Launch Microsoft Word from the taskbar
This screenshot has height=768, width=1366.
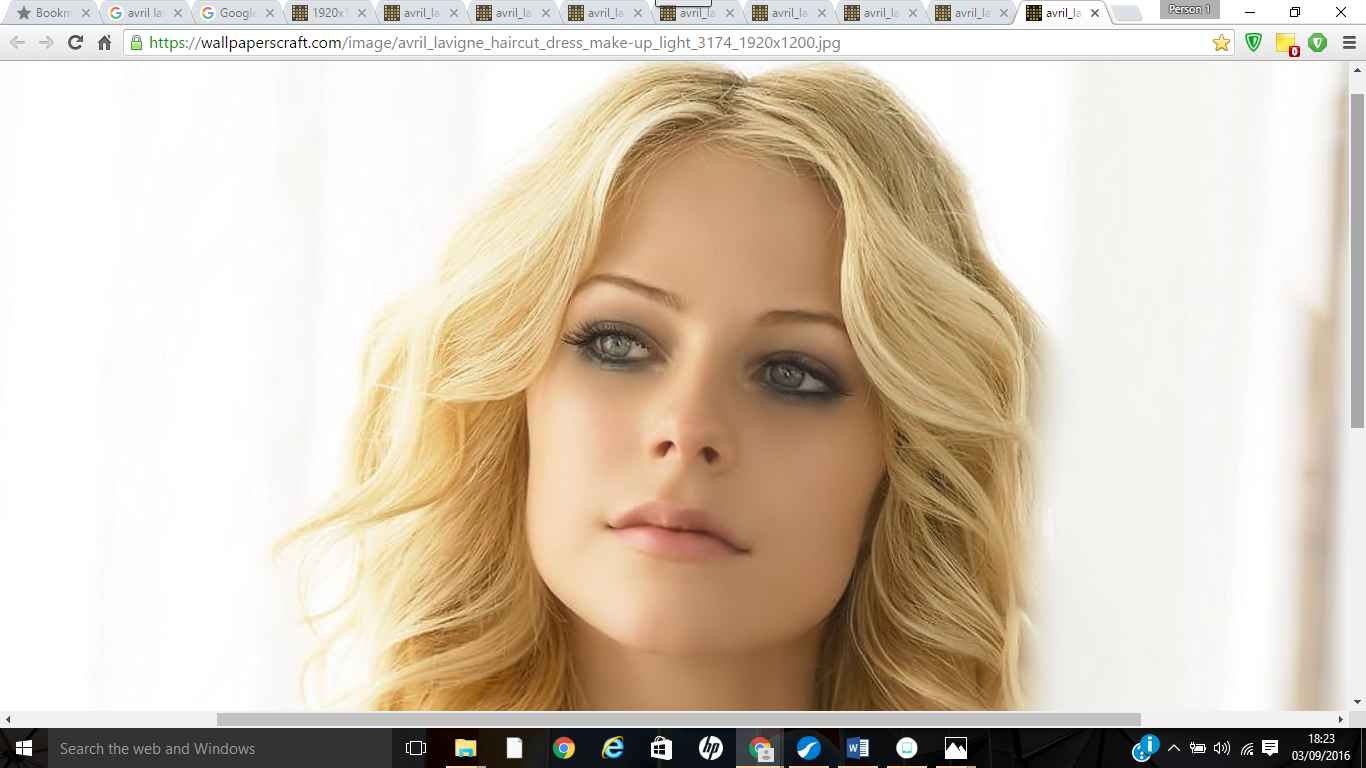point(858,748)
